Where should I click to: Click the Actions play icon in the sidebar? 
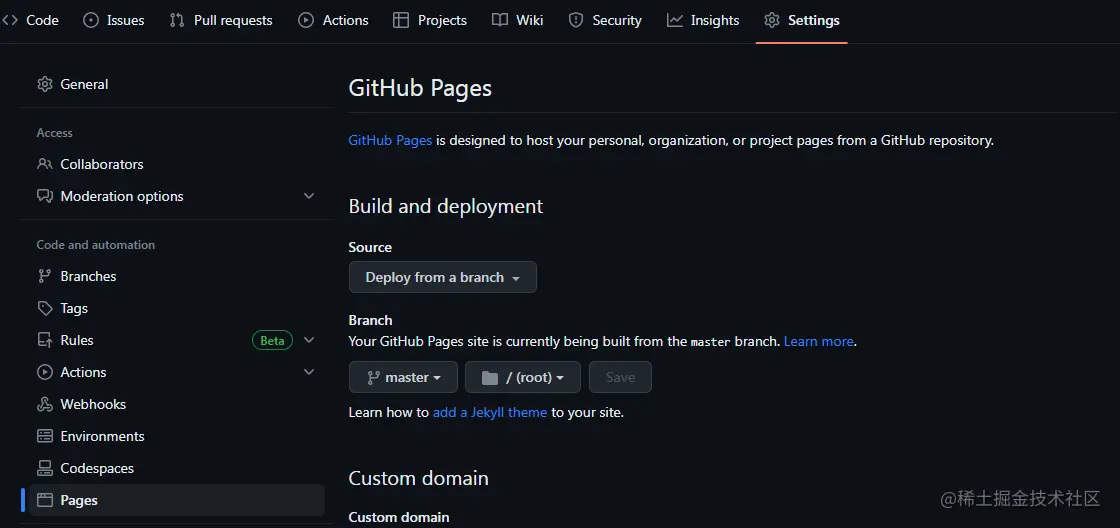pos(45,372)
